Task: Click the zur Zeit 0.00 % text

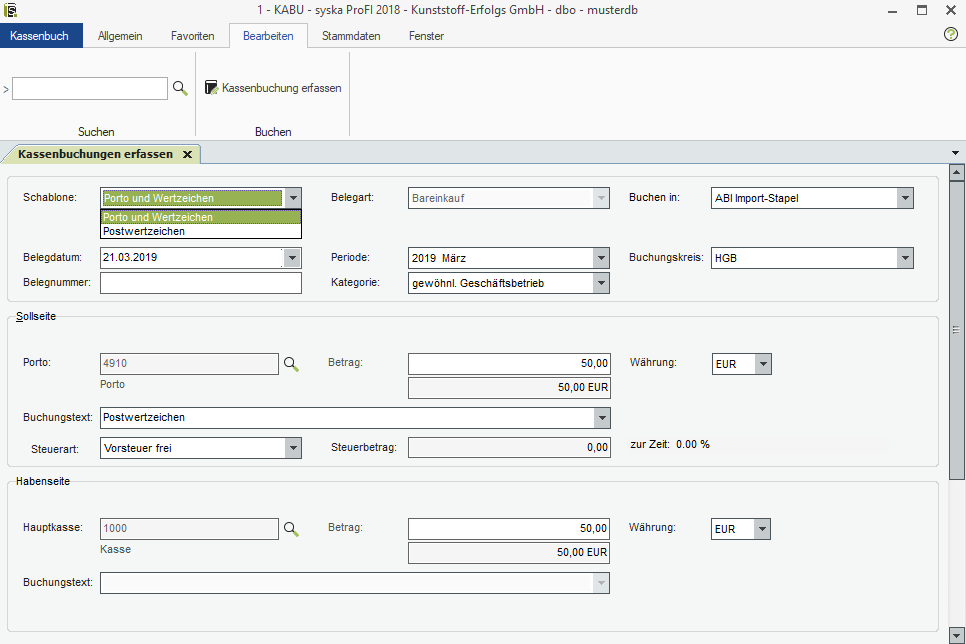Action: [670, 444]
